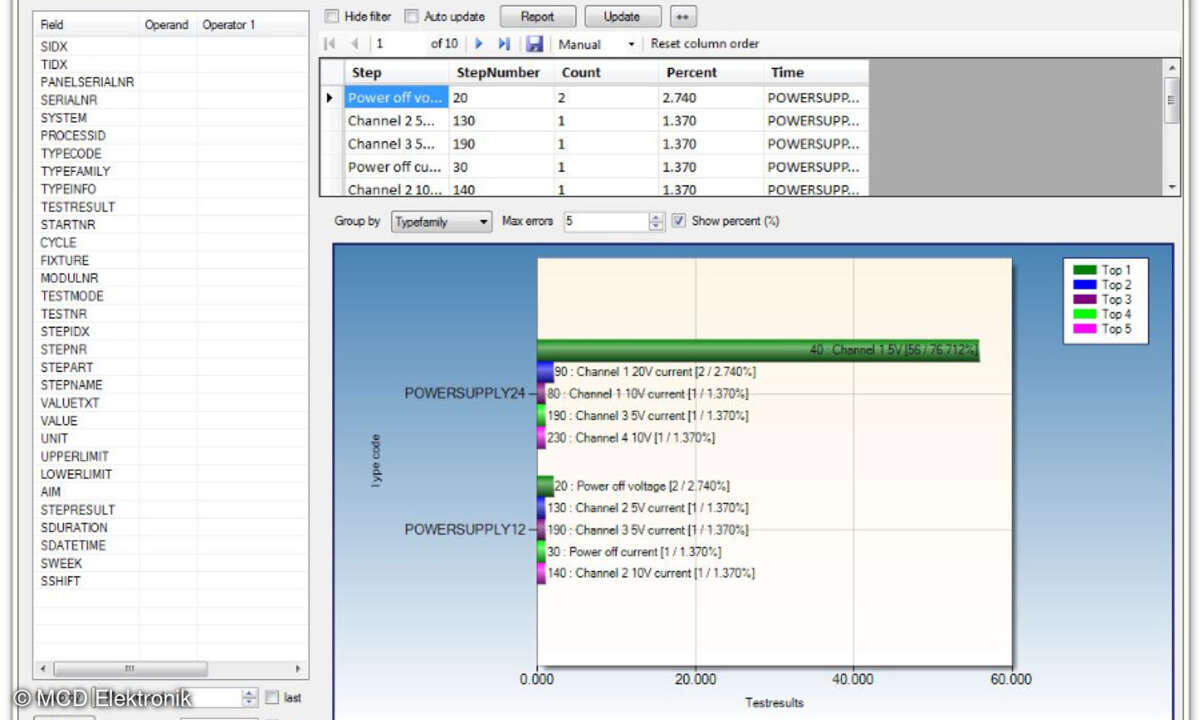Click Top 2 blue legend swatch
The width and height of the screenshot is (1200, 720).
tap(1085, 285)
